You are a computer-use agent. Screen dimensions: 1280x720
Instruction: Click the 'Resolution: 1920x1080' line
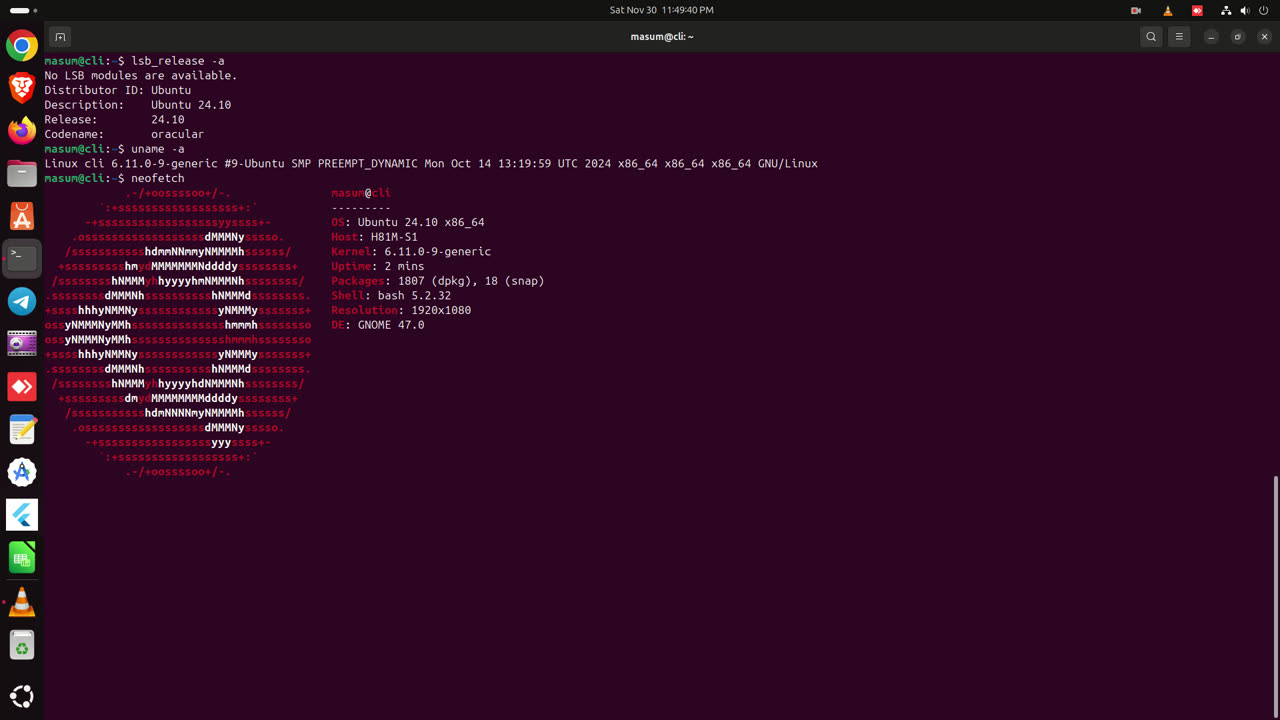[401, 310]
